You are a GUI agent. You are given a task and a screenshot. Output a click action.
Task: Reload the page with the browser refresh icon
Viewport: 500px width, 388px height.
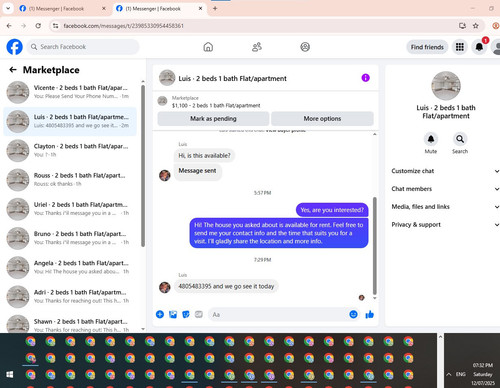(38, 26)
